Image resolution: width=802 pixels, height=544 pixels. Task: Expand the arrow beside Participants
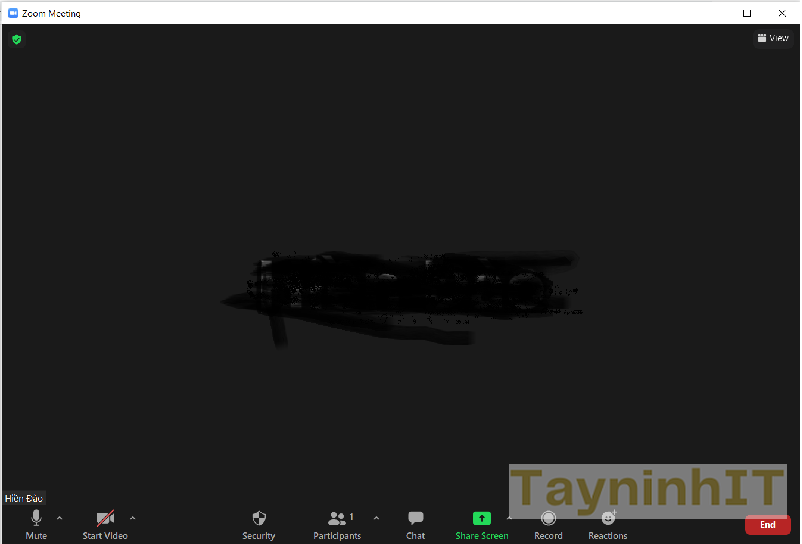tap(376, 518)
